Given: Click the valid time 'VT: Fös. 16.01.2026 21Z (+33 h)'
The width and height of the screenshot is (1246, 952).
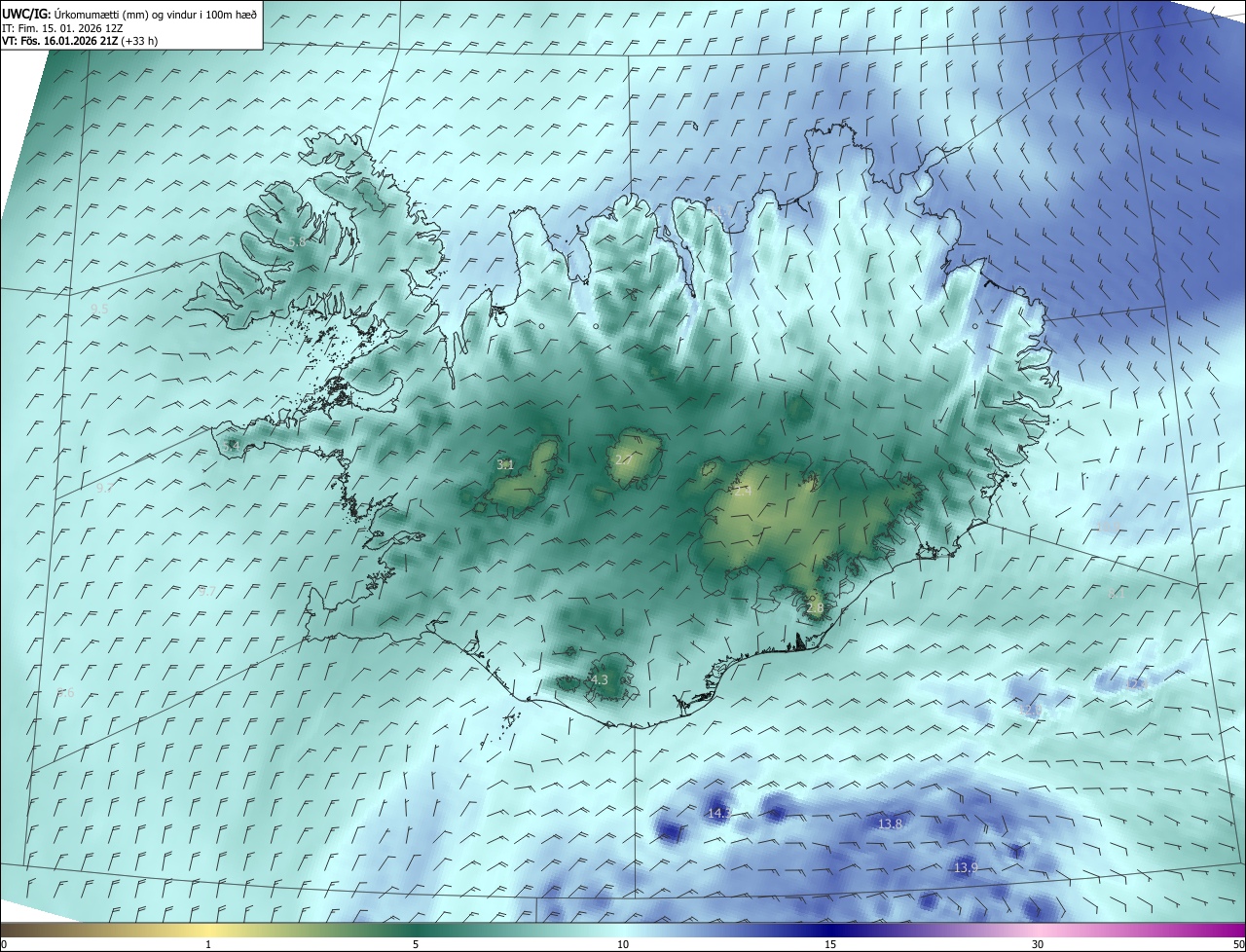Looking at the screenshot, I should point(80,41).
